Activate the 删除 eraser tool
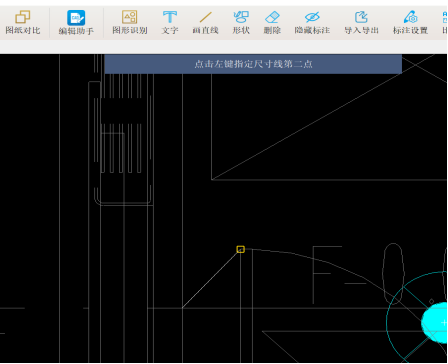The height and width of the screenshot is (364, 448). tap(272, 22)
